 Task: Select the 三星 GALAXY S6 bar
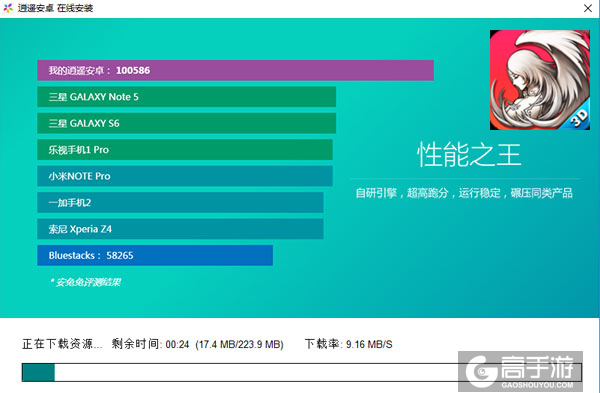pos(186,123)
